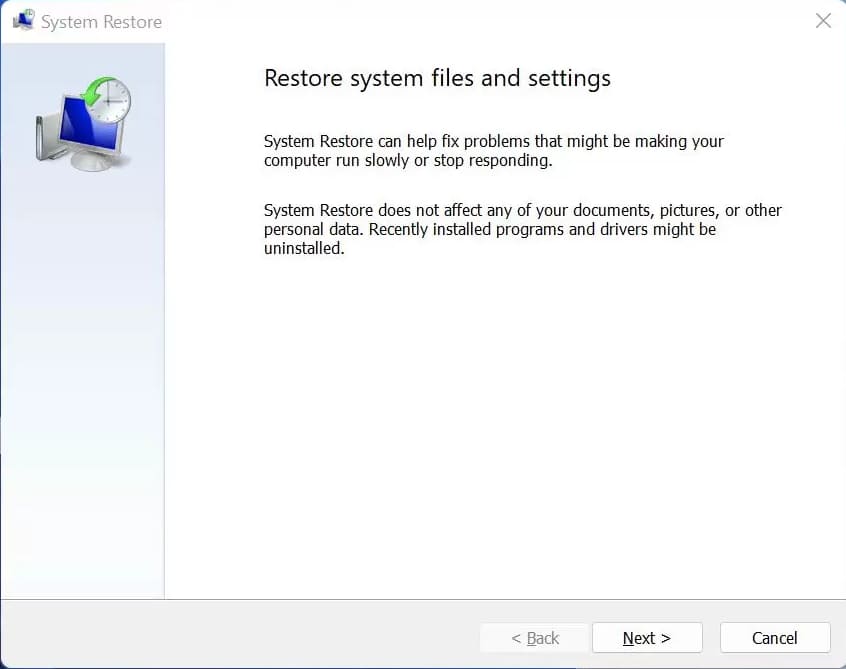Click the System Restore title bar icon
This screenshot has height=669, width=846.
[x=22, y=21]
